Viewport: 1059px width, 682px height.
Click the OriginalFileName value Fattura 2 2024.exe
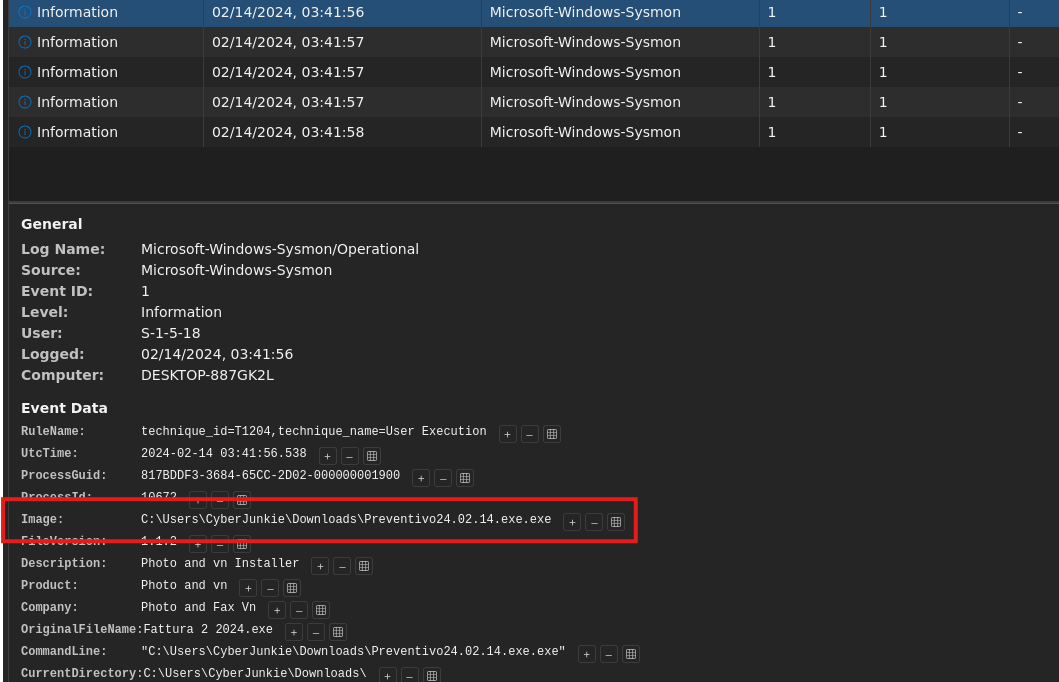pos(208,629)
